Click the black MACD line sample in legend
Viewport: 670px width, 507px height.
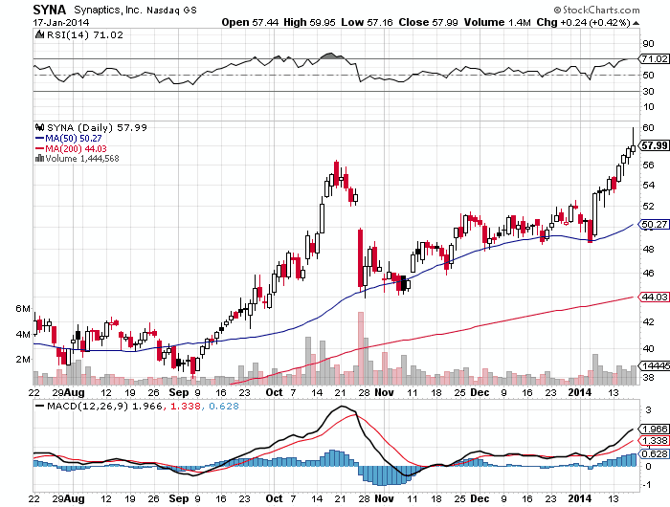pyautogui.click(x=40, y=406)
